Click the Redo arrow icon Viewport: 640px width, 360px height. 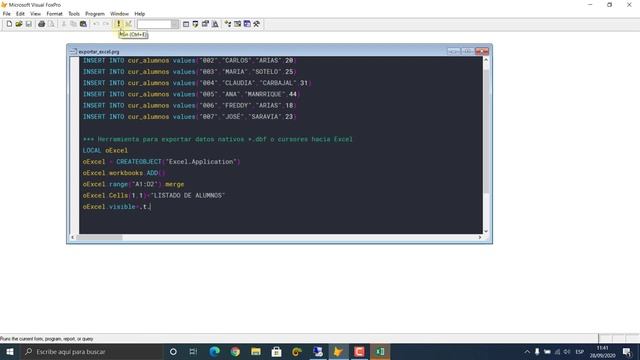(106, 24)
